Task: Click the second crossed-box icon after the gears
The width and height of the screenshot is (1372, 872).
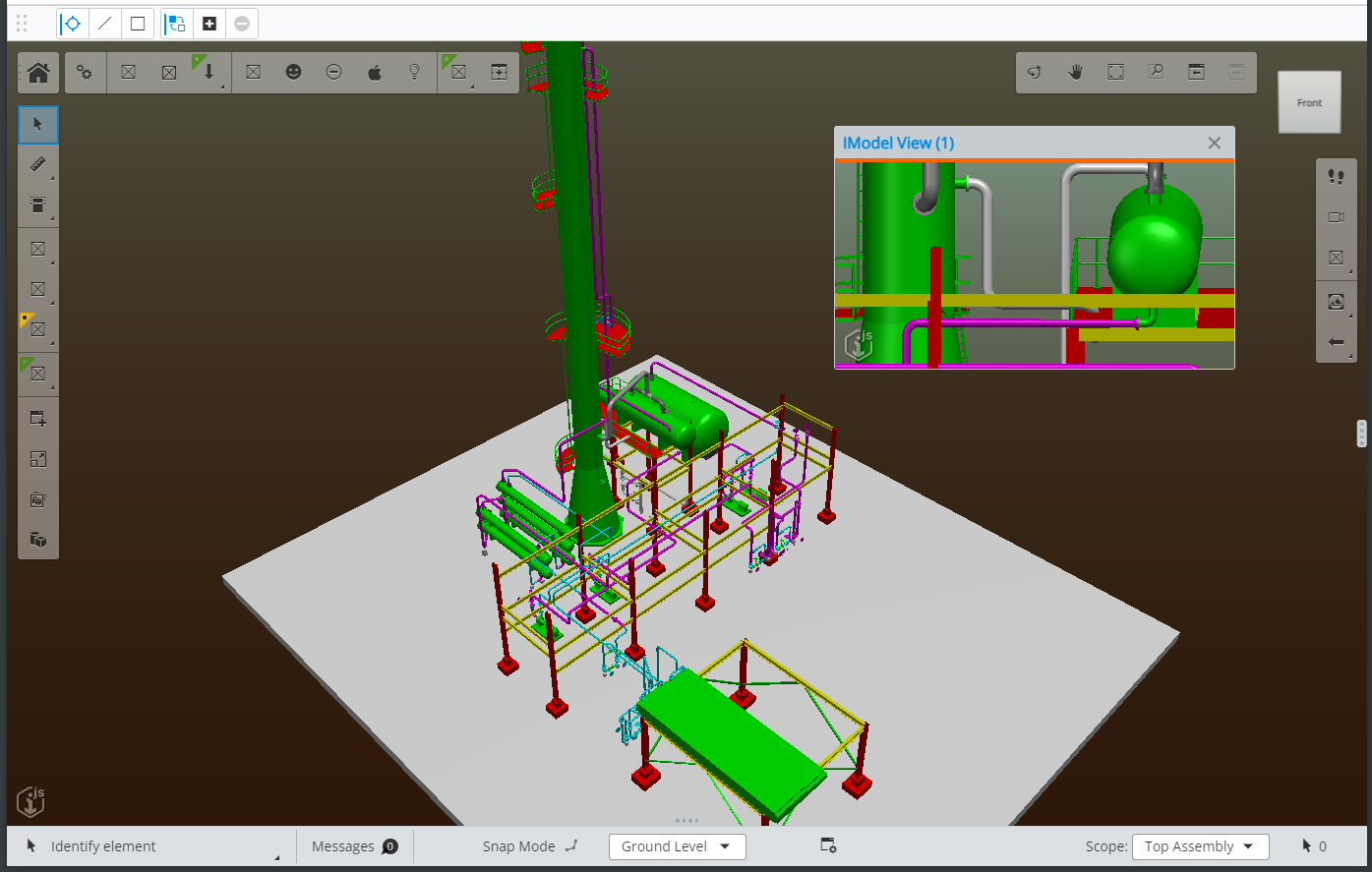Action: 169,73
